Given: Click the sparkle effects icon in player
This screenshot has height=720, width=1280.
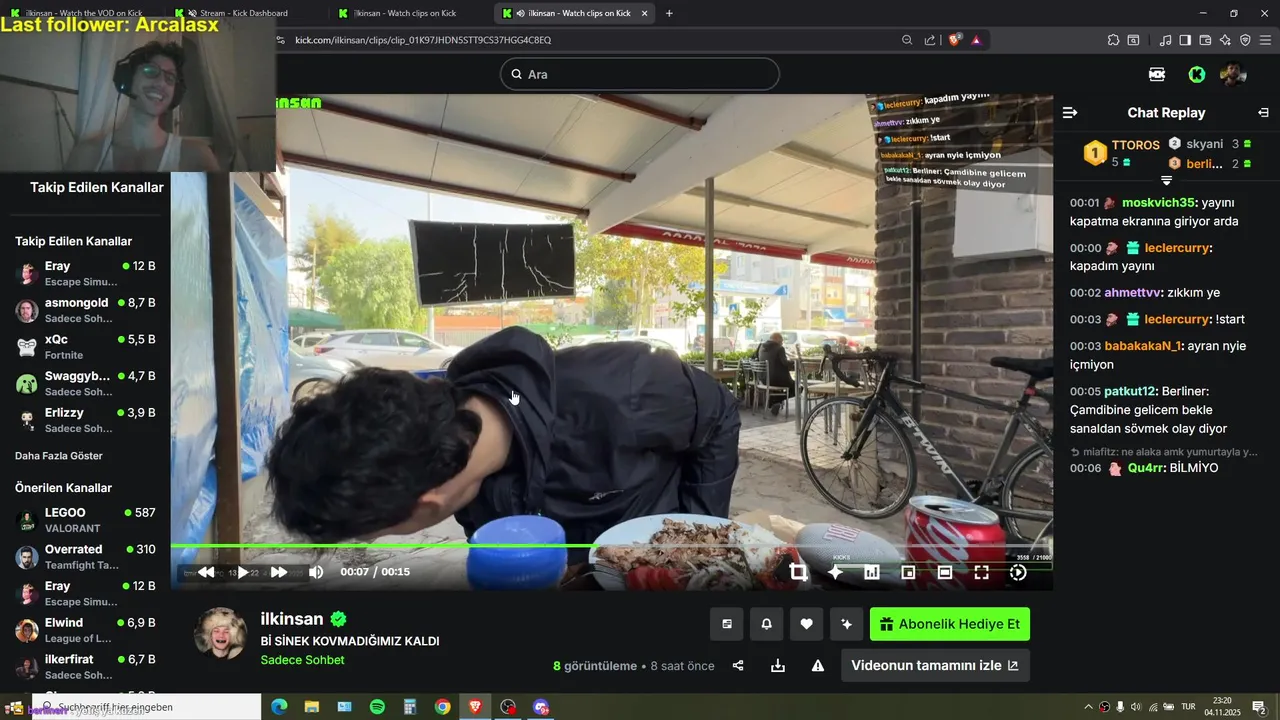Looking at the screenshot, I should click(x=835, y=572).
